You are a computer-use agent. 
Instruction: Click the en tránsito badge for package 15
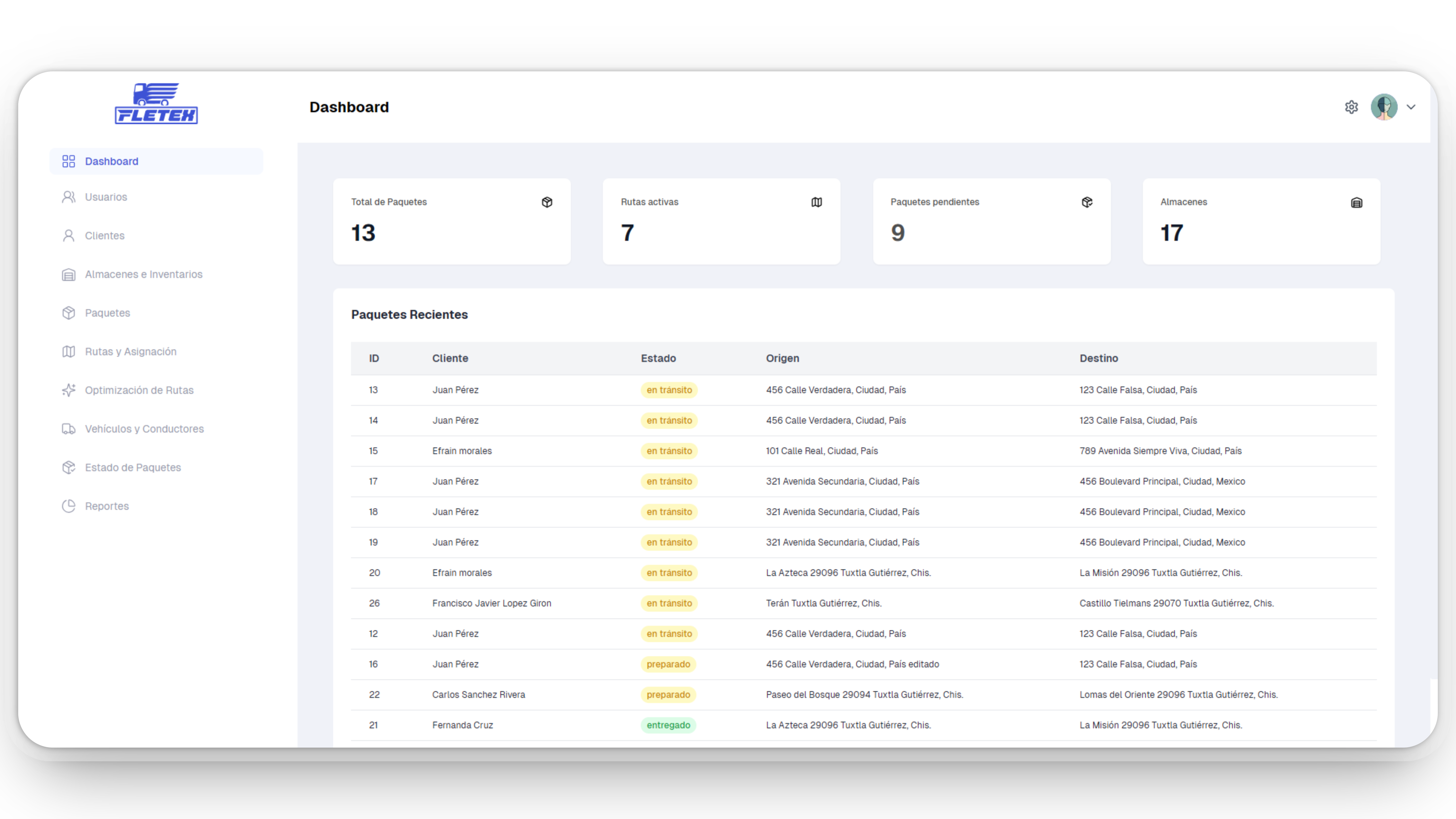coord(669,451)
